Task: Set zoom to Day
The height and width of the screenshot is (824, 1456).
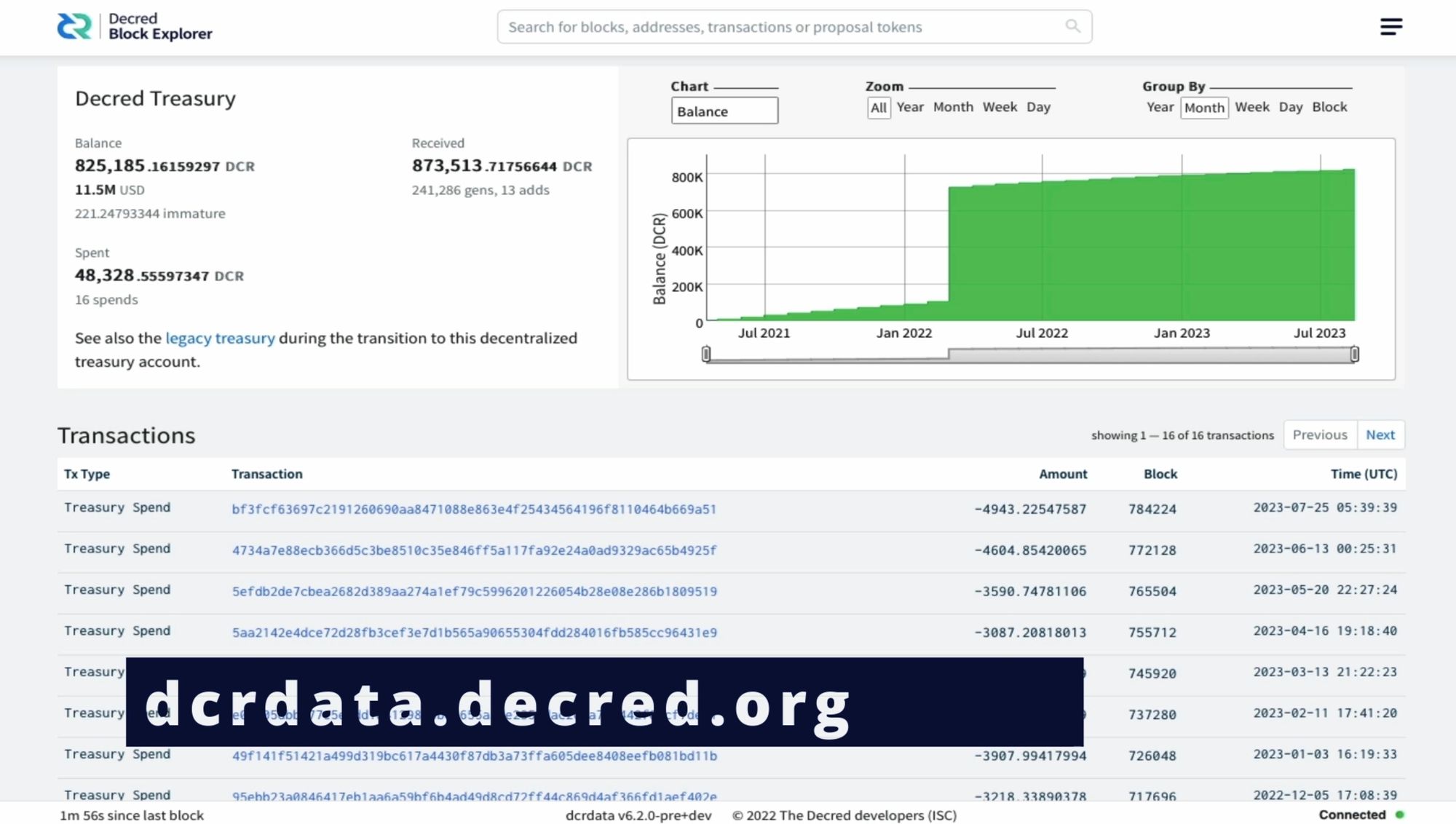Action: [x=1038, y=107]
